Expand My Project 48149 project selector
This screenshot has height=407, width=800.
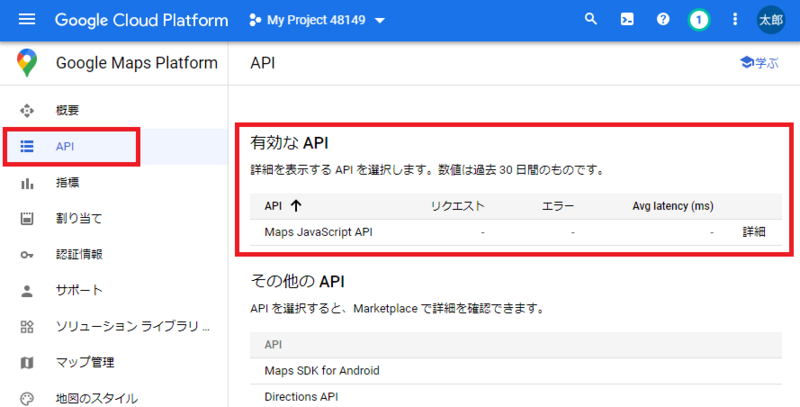317,21
